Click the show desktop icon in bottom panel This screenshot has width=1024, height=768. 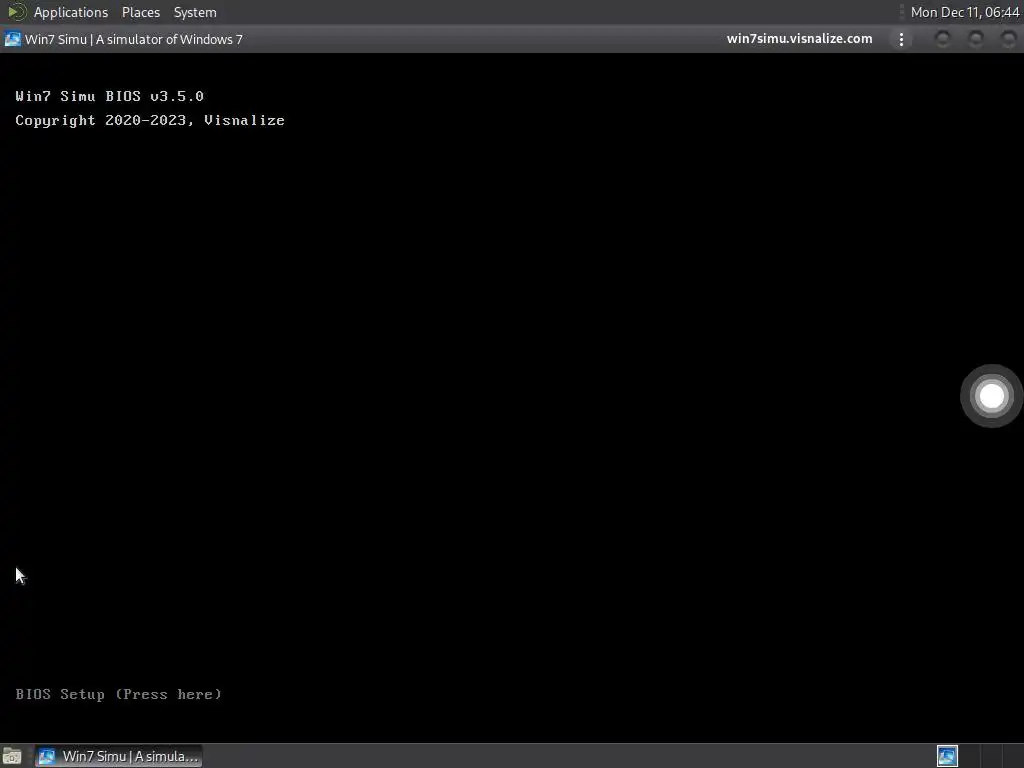[12, 756]
